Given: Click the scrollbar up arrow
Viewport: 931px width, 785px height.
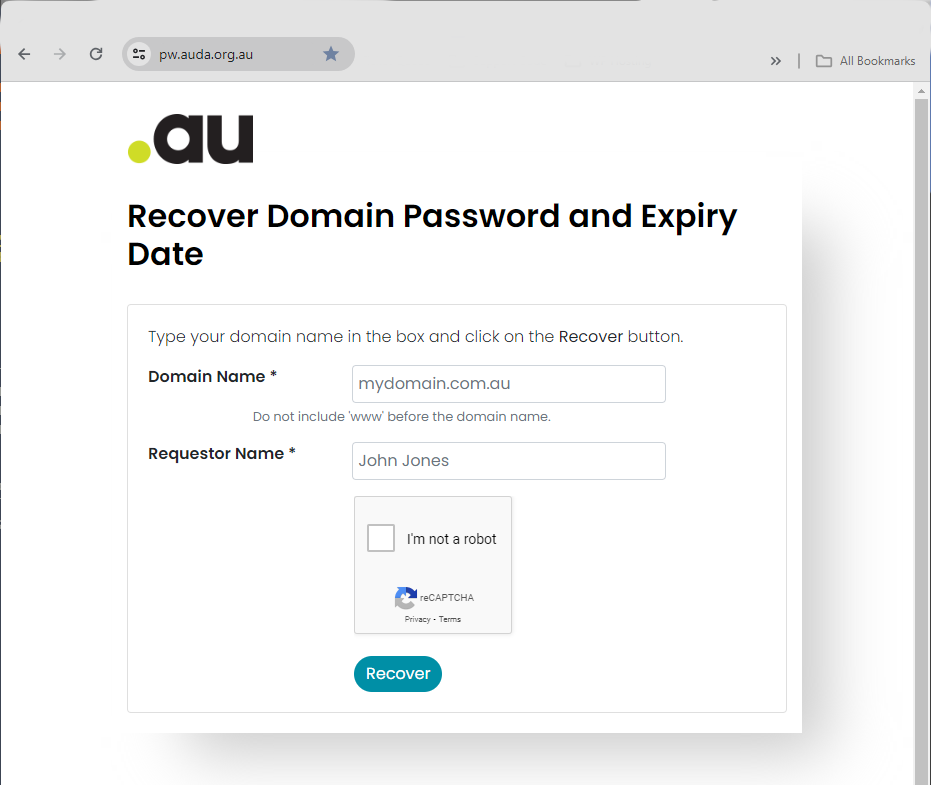Looking at the screenshot, I should (x=921, y=91).
